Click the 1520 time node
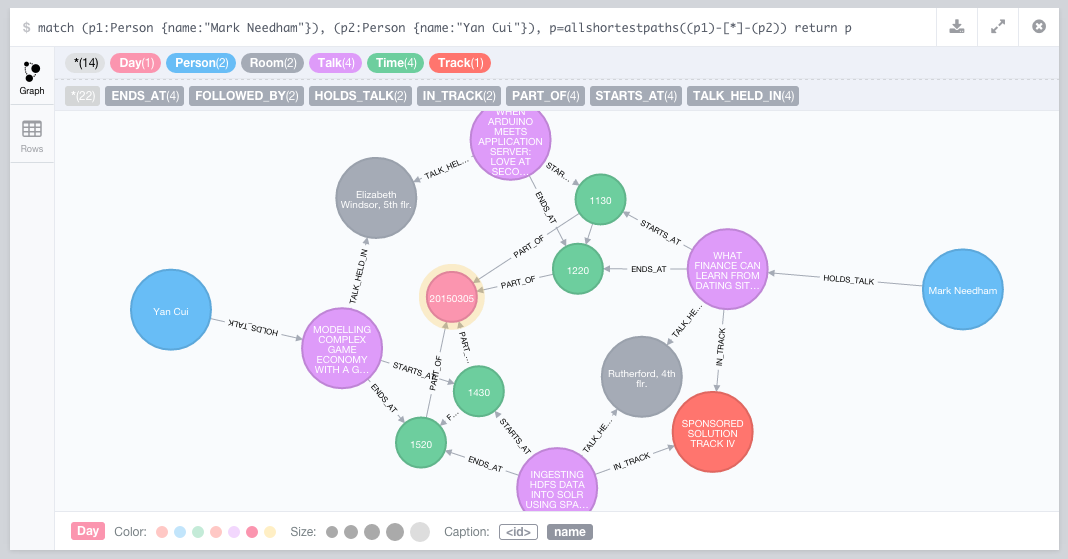Viewport: 1068px width, 559px height. tap(421, 444)
